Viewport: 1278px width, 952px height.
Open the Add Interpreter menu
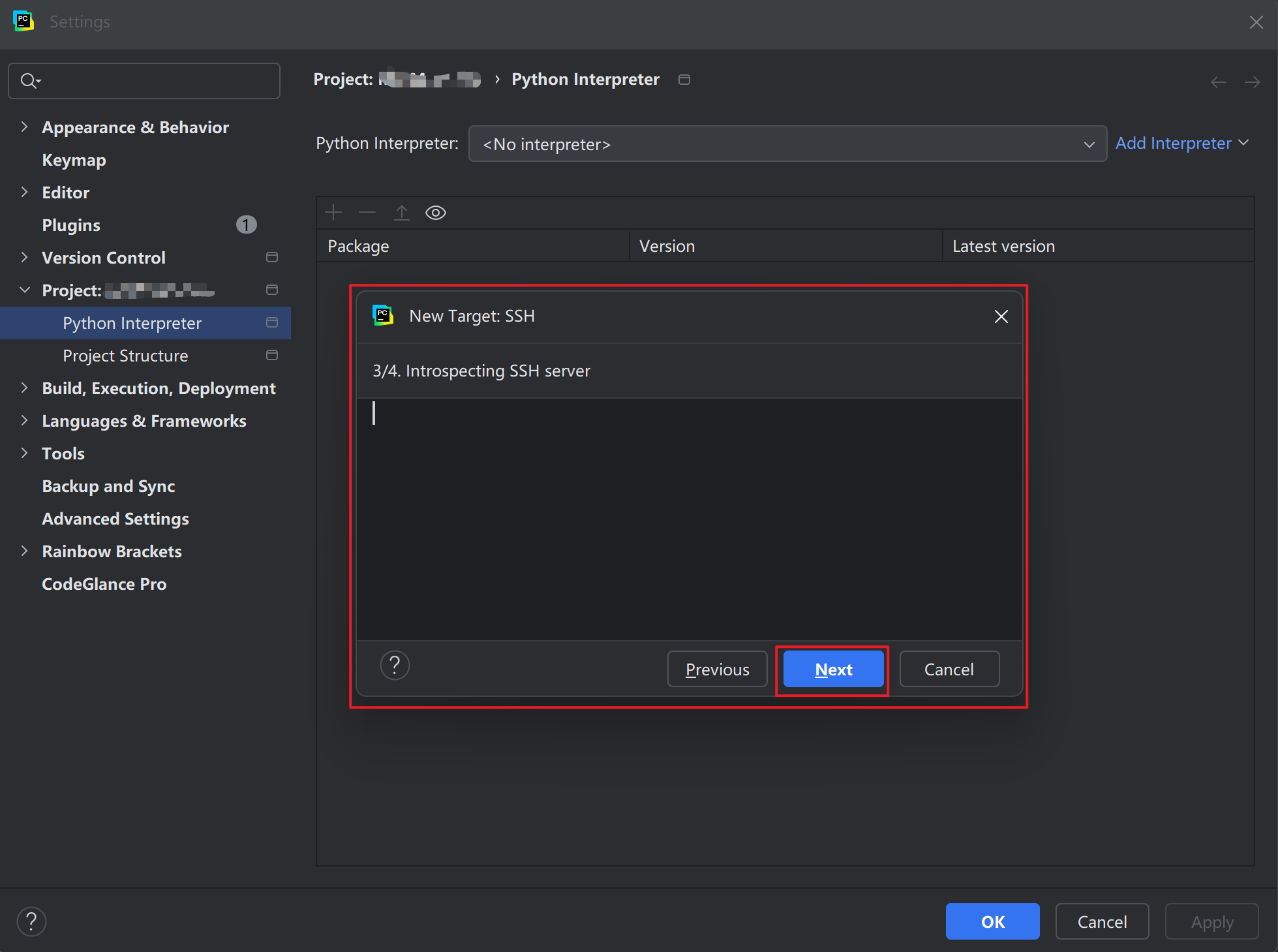[1181, 143]
